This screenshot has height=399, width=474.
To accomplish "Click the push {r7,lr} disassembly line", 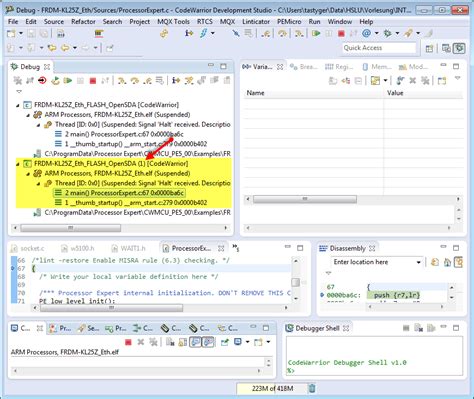I will [396, 295].
